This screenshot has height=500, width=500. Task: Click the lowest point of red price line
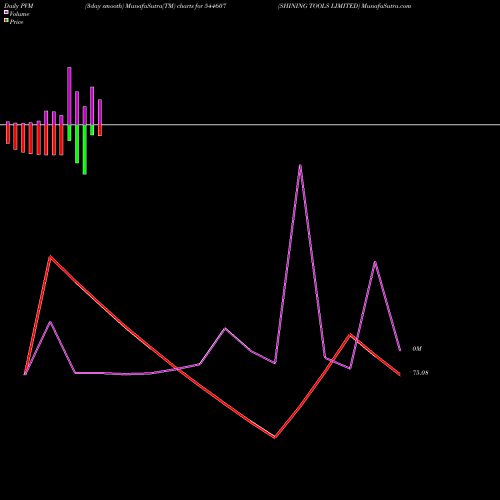pyautogui.click(x=275, y=437)
